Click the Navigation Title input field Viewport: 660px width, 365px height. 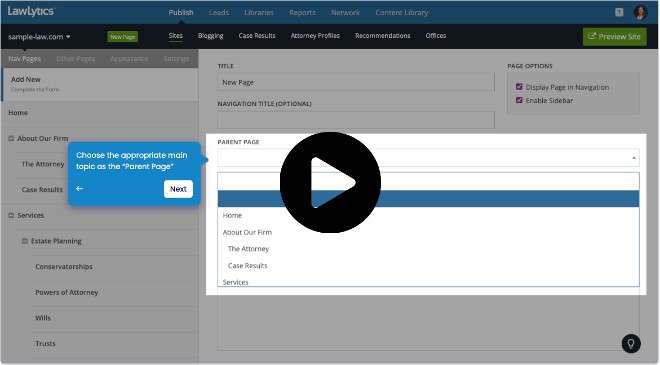[x=356, y=120]
